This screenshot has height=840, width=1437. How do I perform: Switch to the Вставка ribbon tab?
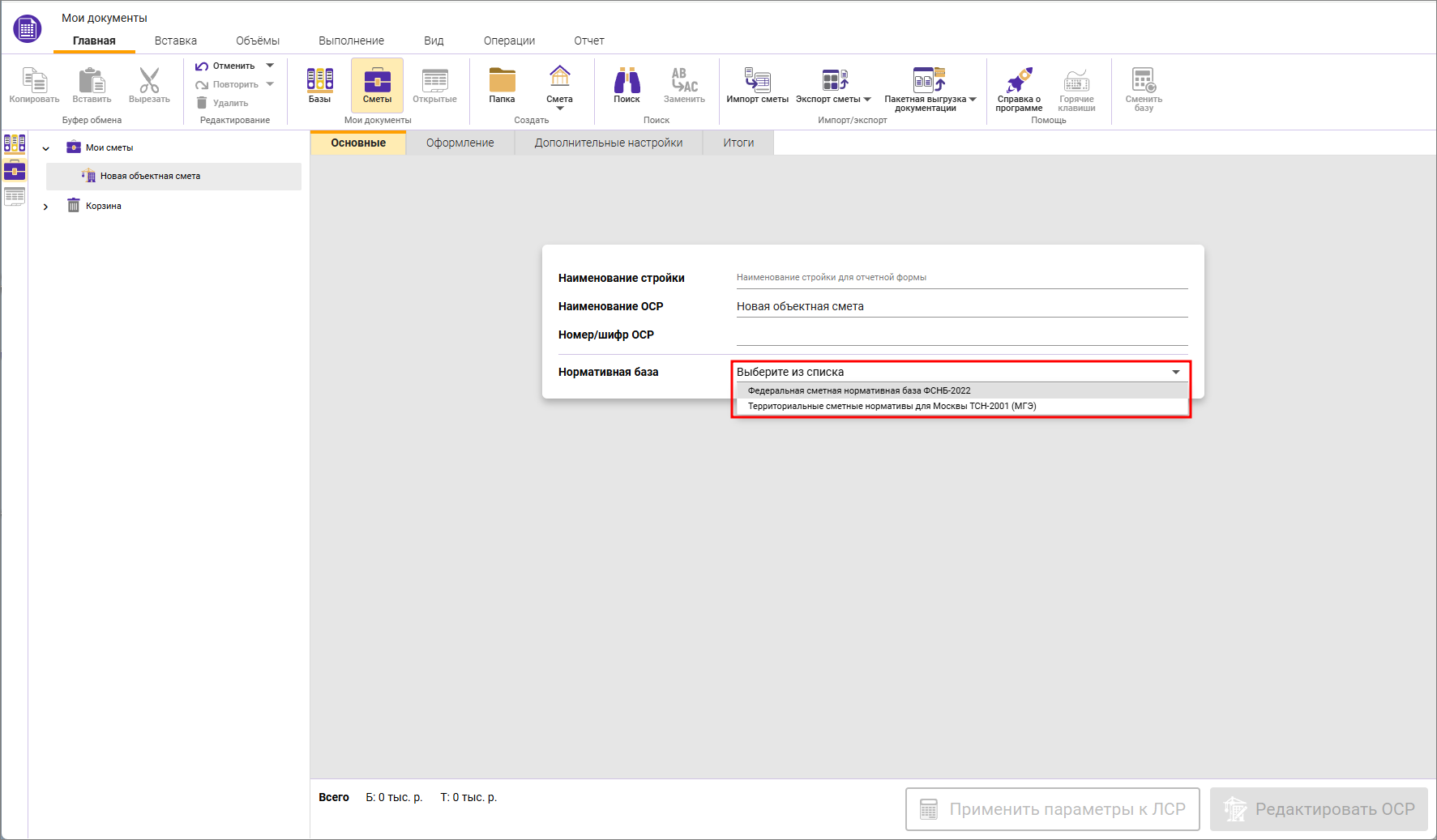tap(176, 41)
